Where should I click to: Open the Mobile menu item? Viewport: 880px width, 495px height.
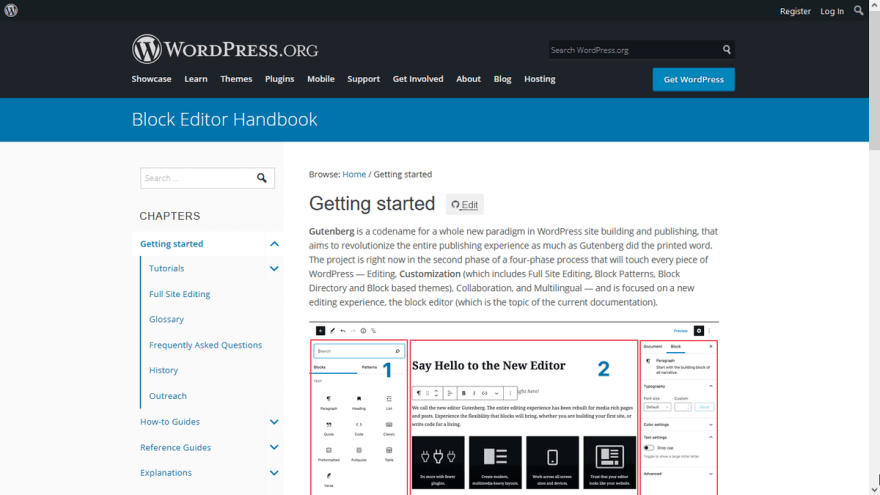(x=320, y=79)
